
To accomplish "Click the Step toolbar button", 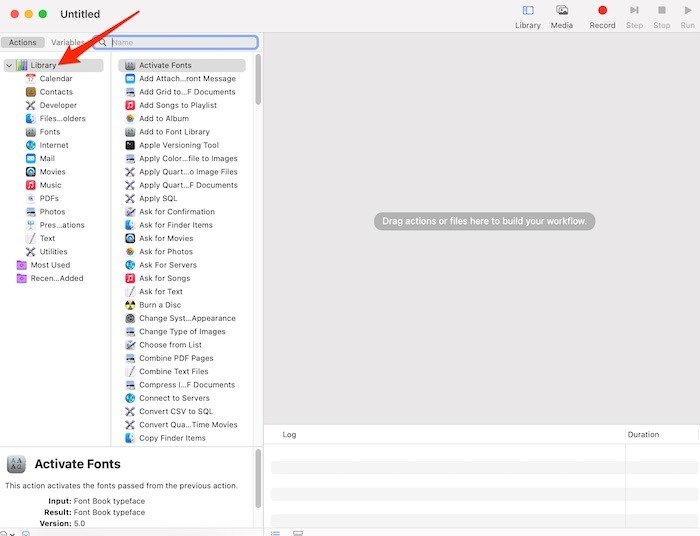I will (x=634, y=17).
